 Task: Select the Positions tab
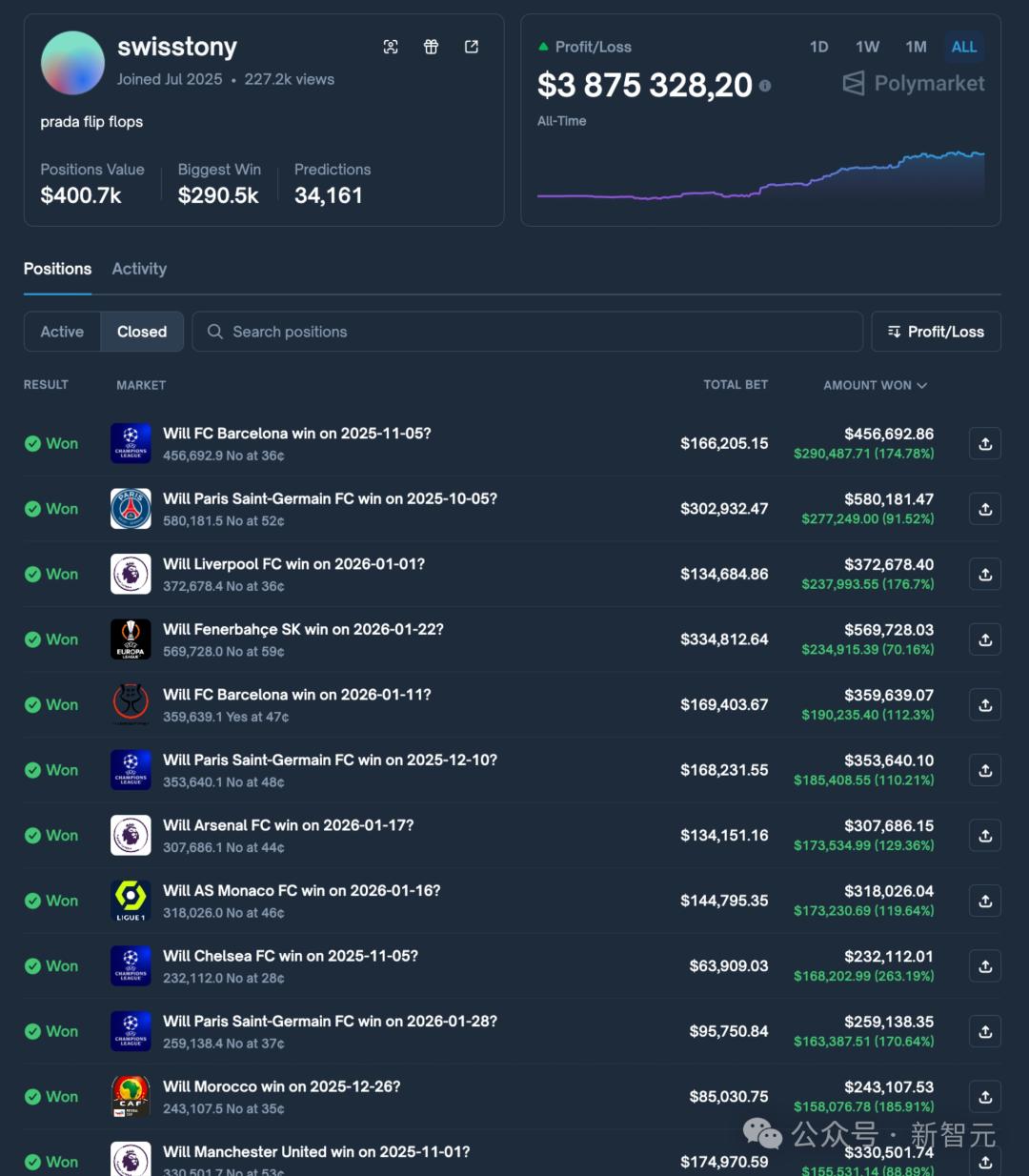[x=57, y=269]
